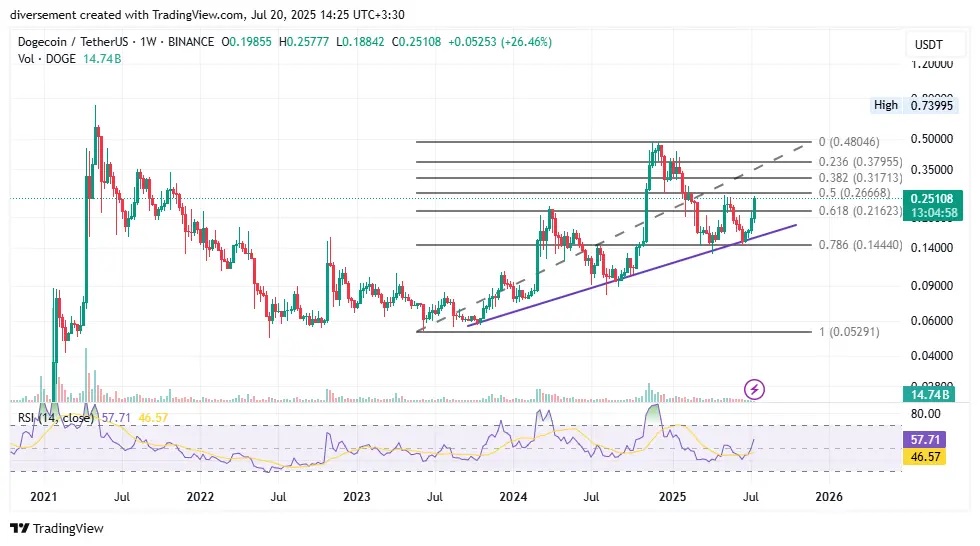Click the RSI moving average tag 46.57
The height and width of the screenshot is (546, 980).
[925, 457]
